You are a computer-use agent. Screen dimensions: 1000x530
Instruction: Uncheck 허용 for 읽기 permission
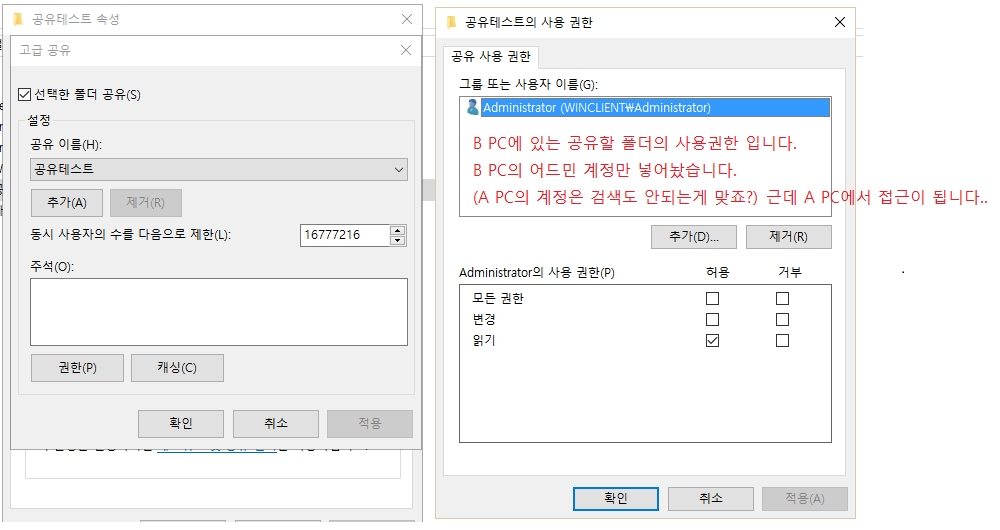click(712, 341)
